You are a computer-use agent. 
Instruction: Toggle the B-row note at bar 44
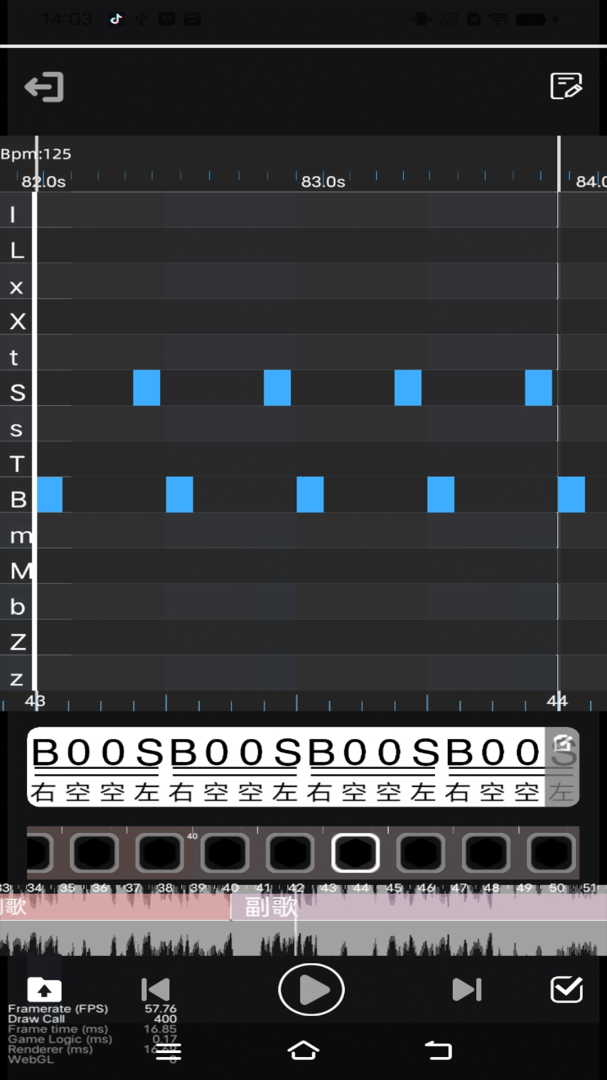(571, 495)
